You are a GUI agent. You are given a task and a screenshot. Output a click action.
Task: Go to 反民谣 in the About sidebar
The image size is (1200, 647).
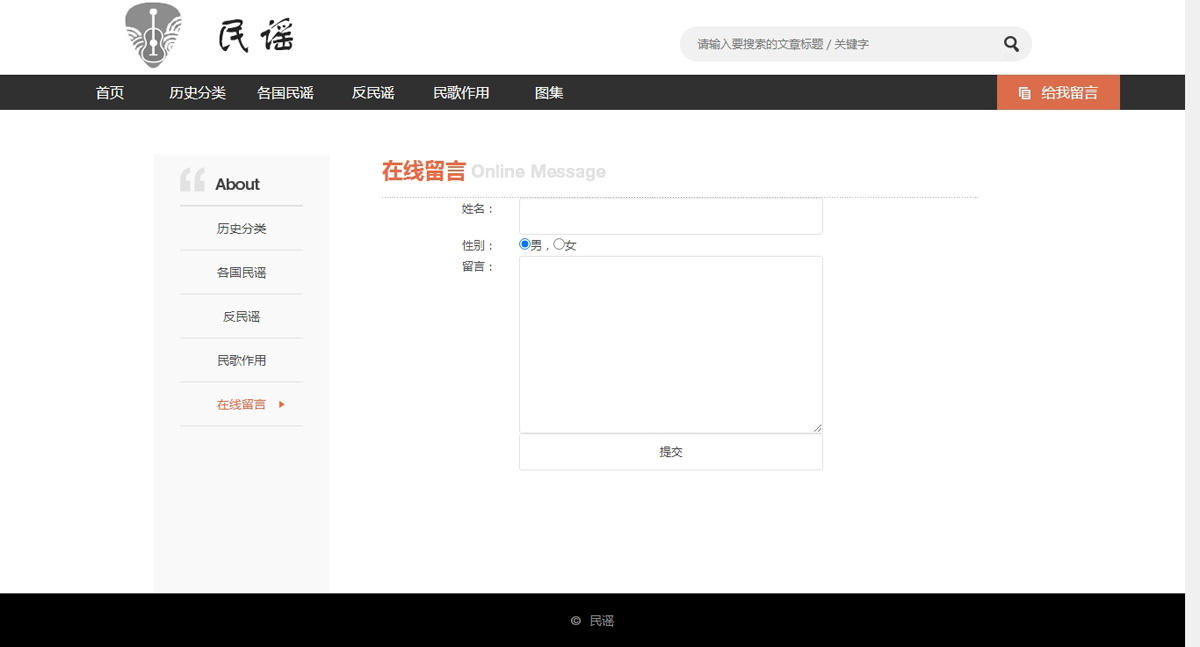tap(241, 316)
